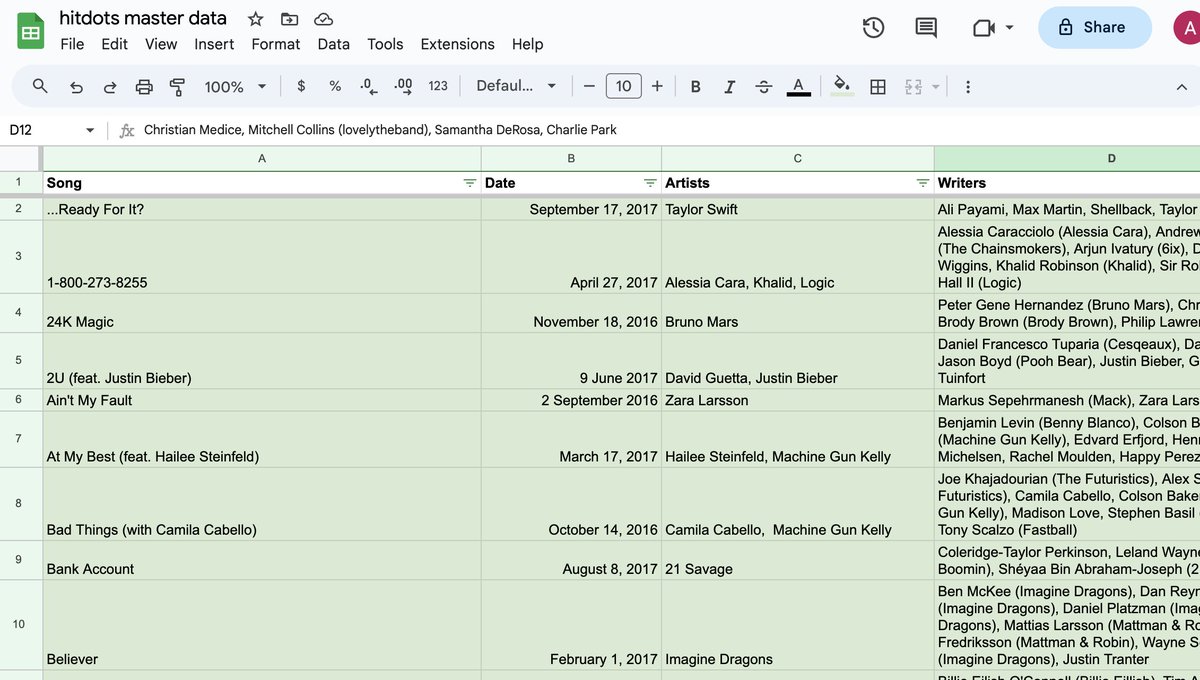Open the Insert menu
This screenshot has width=1200, height=680.
point(214,44)
